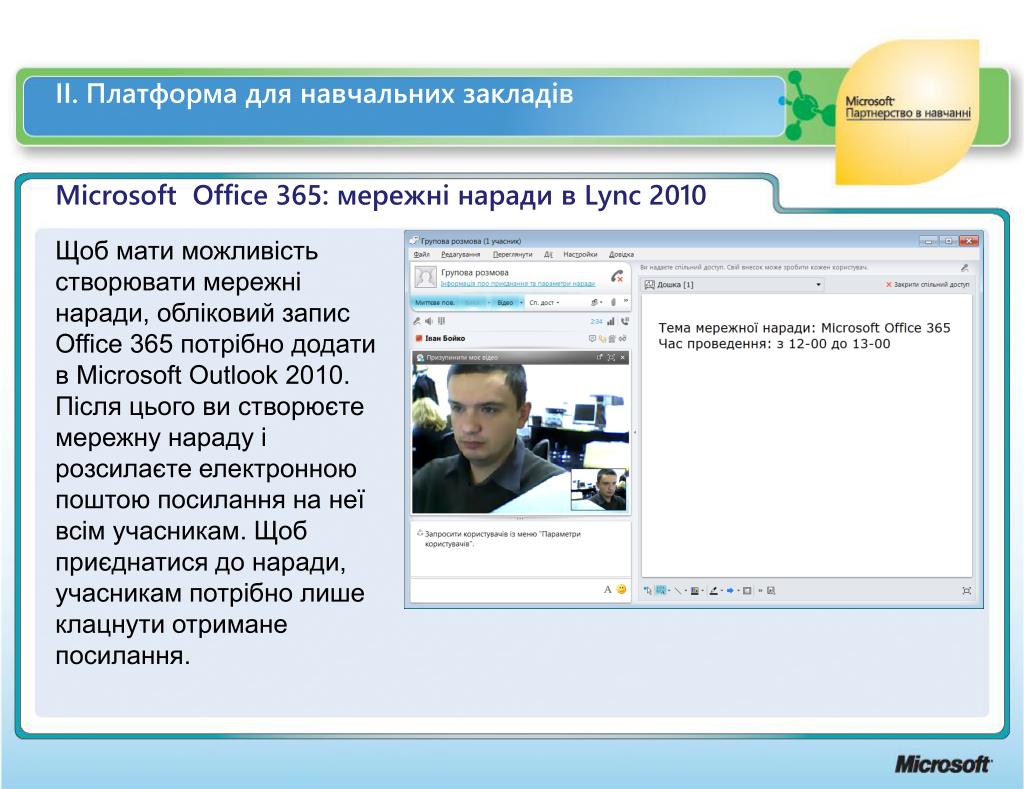This screenshot has width=1024, height=789.
Task: Open the Файл menu
Action: 421,254
